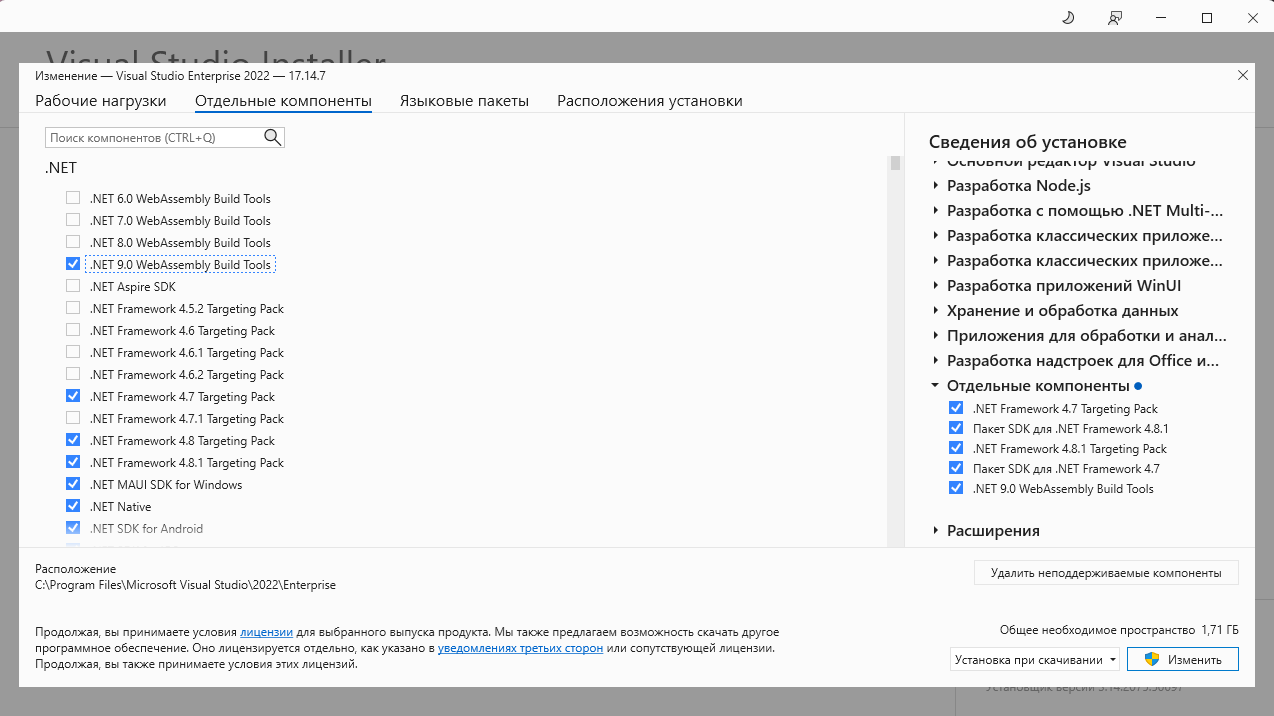Click the shield icon on Изменить button
Image resolution: width=1274 pixels, height=716 pixels.
point(1151,660)
